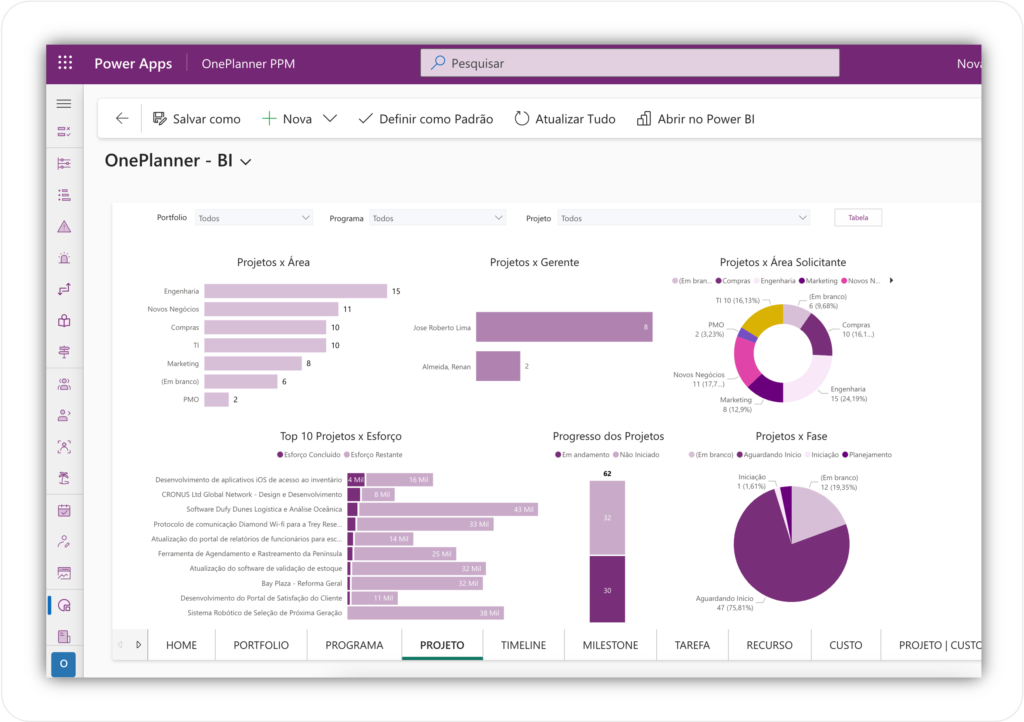Open the palm tree vacation icon in sidebar
Viewport: 1024px width, 722px height.
tap(64, 478)
